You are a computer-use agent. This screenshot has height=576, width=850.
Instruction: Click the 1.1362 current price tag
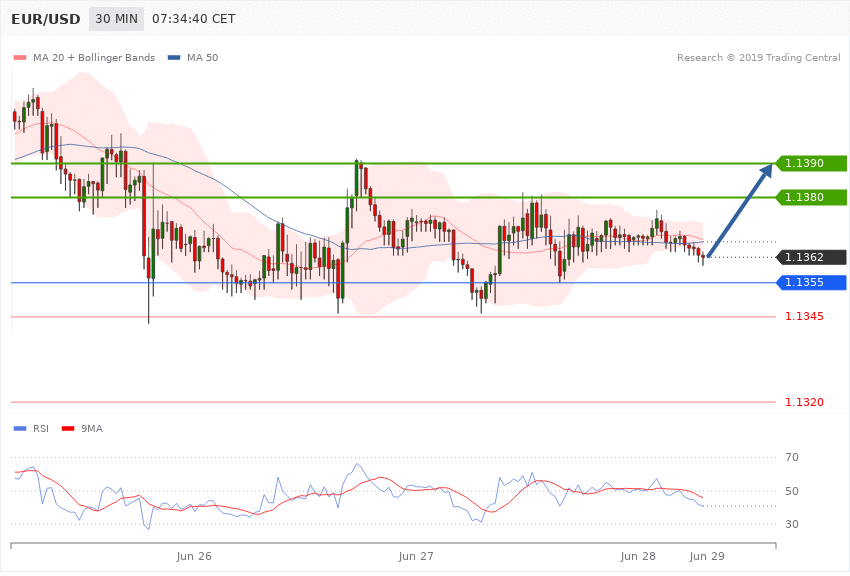pos(812,257)
